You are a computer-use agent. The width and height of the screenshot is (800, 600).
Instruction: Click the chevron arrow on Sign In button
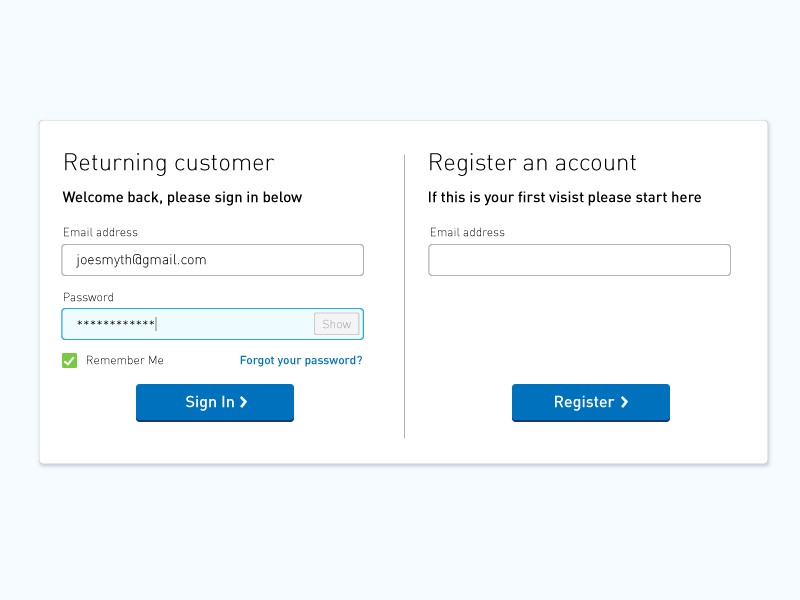click(x=243, y=402)
